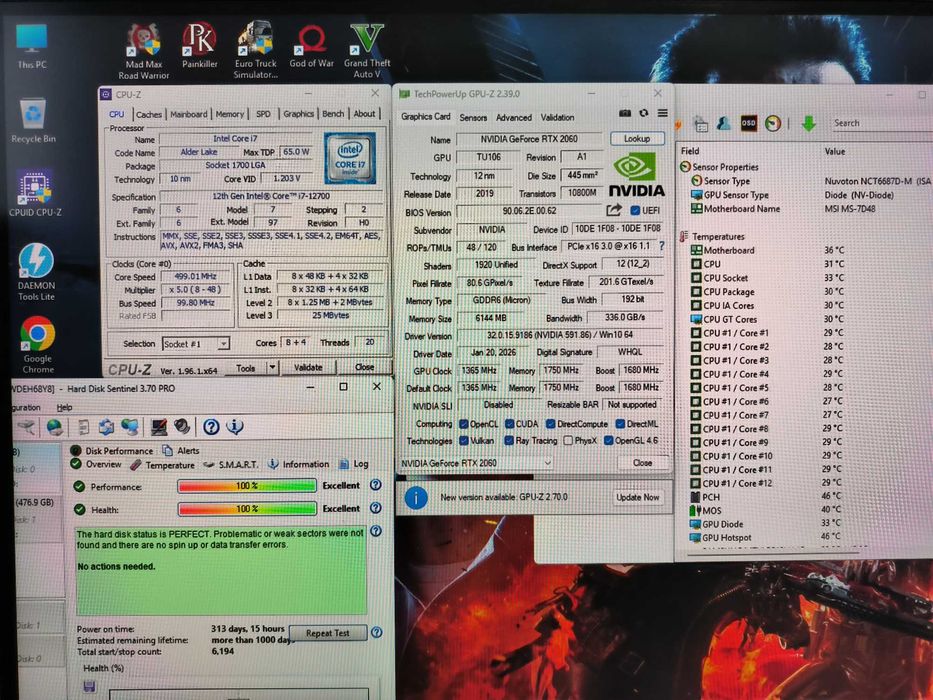Click green download arrow in sensor toolbar
This screenshot has width=933, height=700.
(x=808, y=123)
